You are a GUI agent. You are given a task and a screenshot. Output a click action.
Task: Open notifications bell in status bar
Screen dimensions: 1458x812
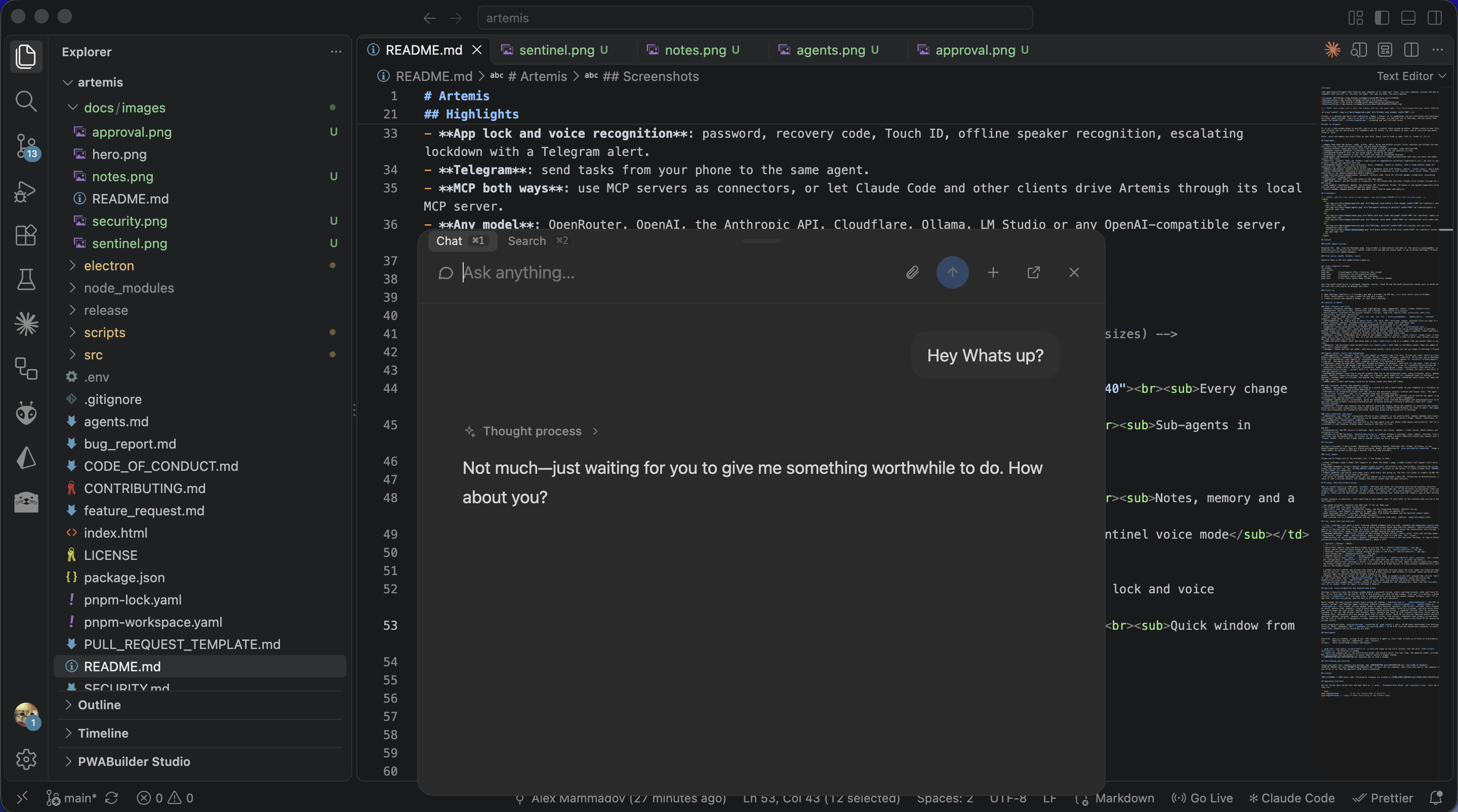pyautogui.click(x=1435, y=798)
